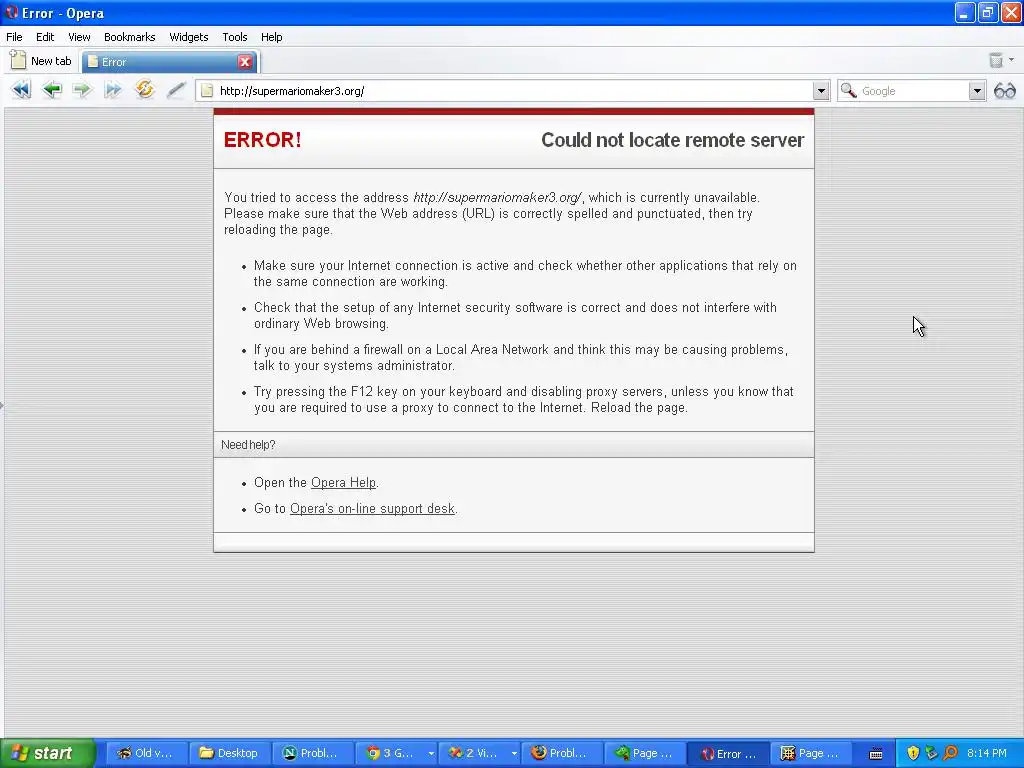Minimize the Opera window
This screenshot has width=1024, height=768.
(965, 12)
